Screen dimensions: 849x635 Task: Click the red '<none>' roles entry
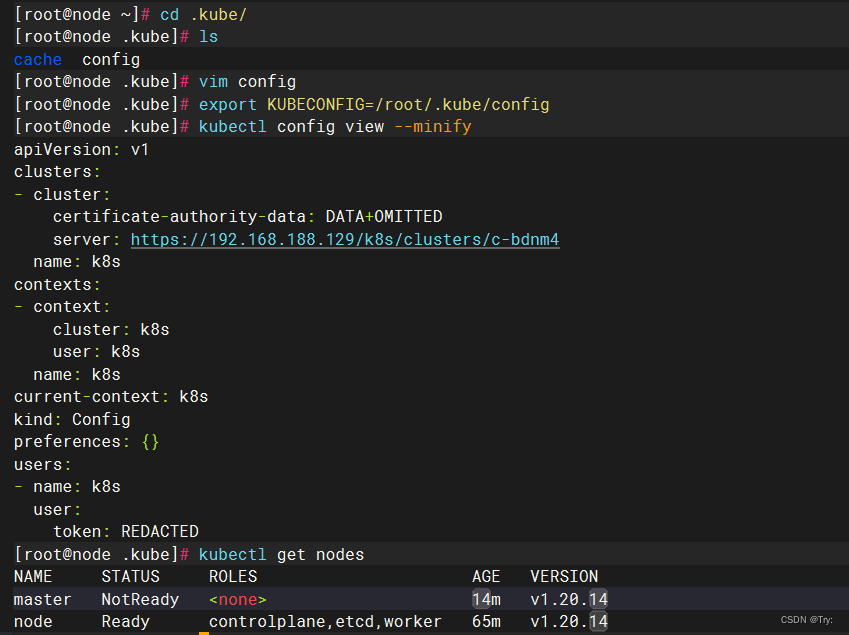tap(237, 598)
